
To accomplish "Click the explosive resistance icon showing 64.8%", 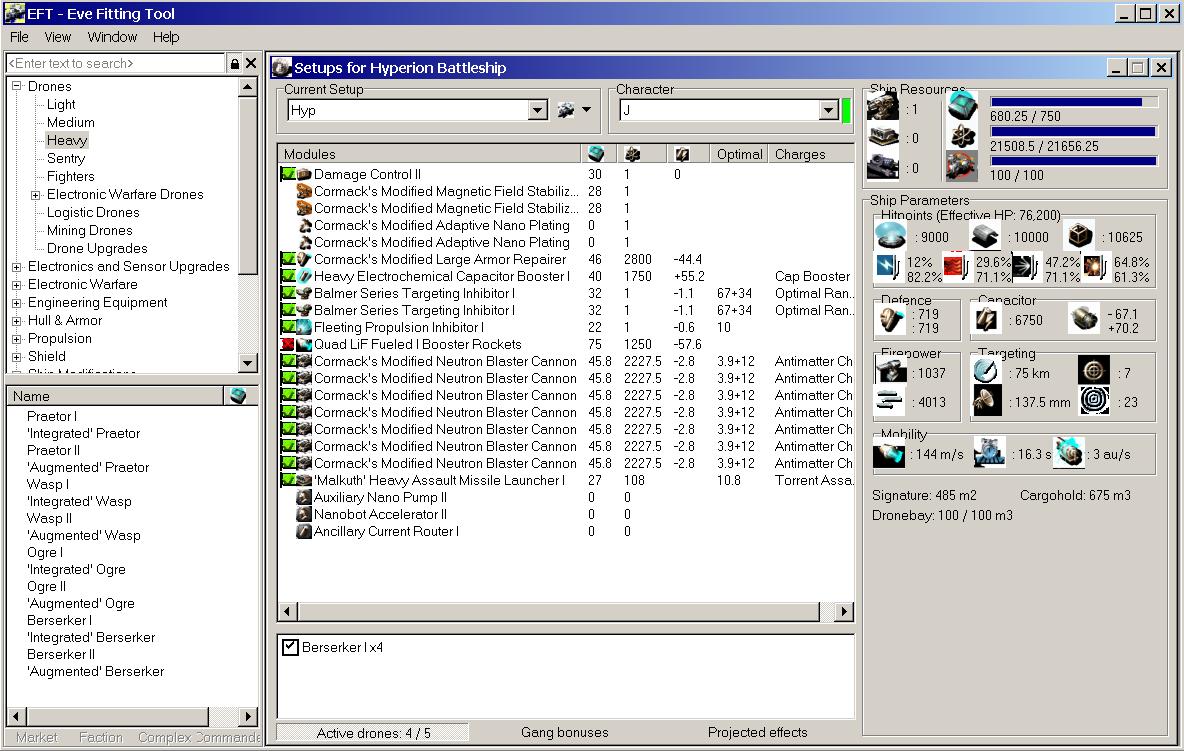I will [x=1095, y=269].
